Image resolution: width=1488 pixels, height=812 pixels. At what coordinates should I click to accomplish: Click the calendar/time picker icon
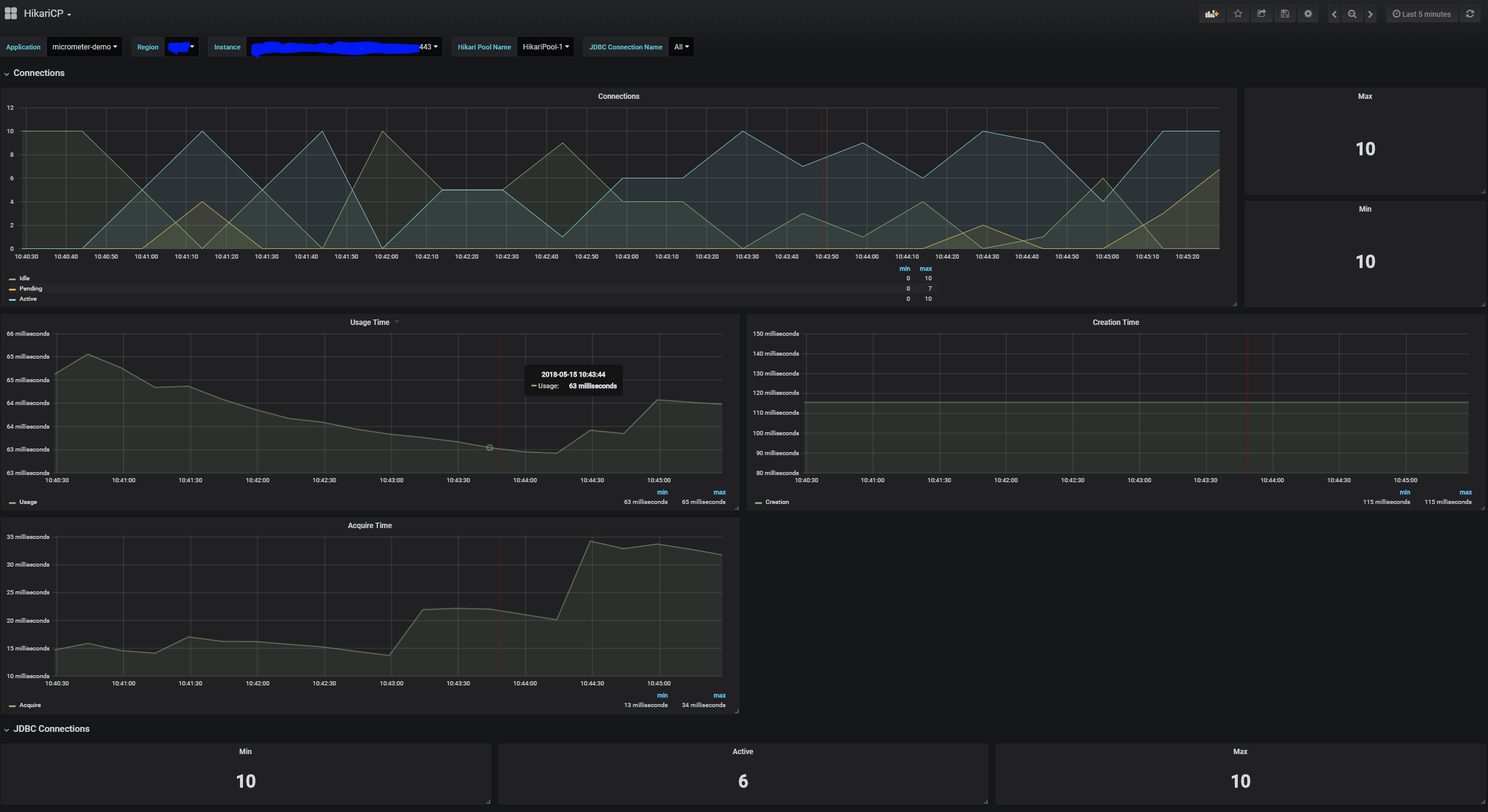click(x=1396, y=14)
